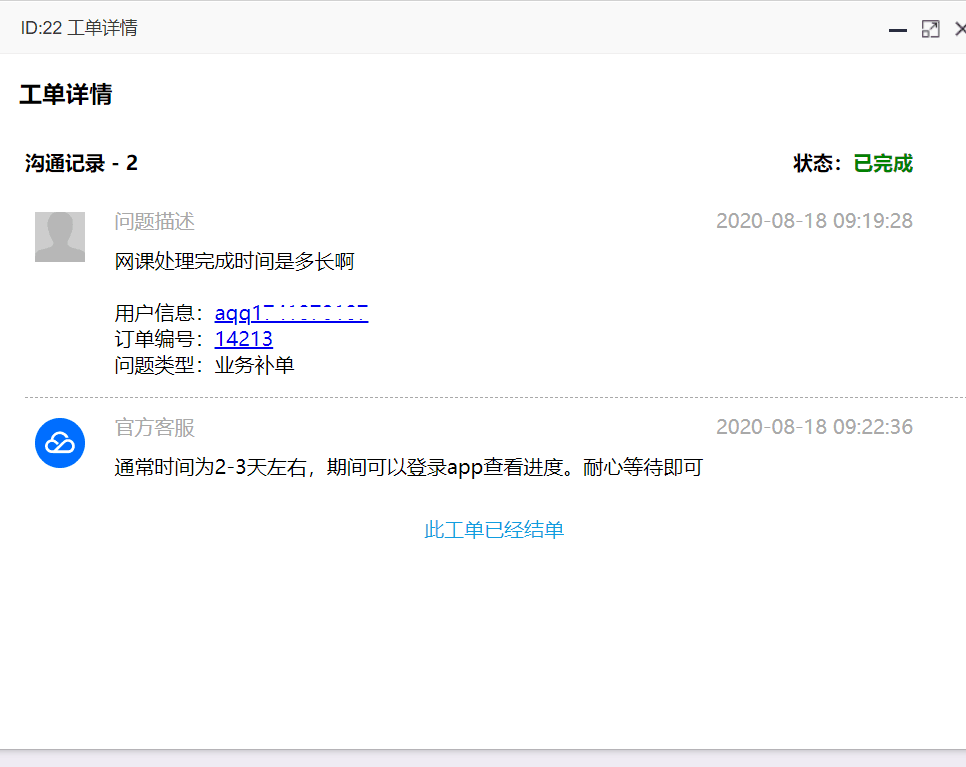
Task: Open user info link aqq17 in 用户信息 row
Action: coord(290,312)
